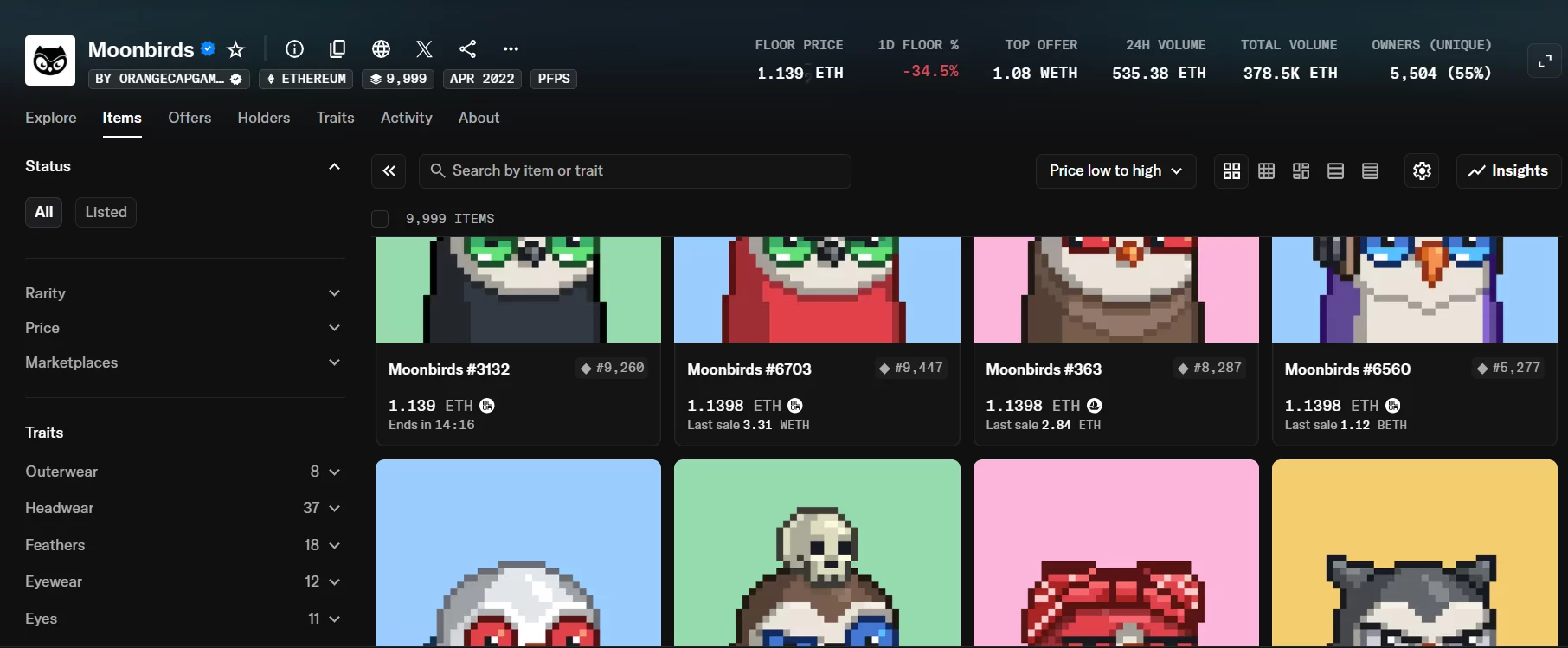The width and height of the screenshot is (1568, 648).
Task: Switch to compact grid view
Action: pos(1266,171)
